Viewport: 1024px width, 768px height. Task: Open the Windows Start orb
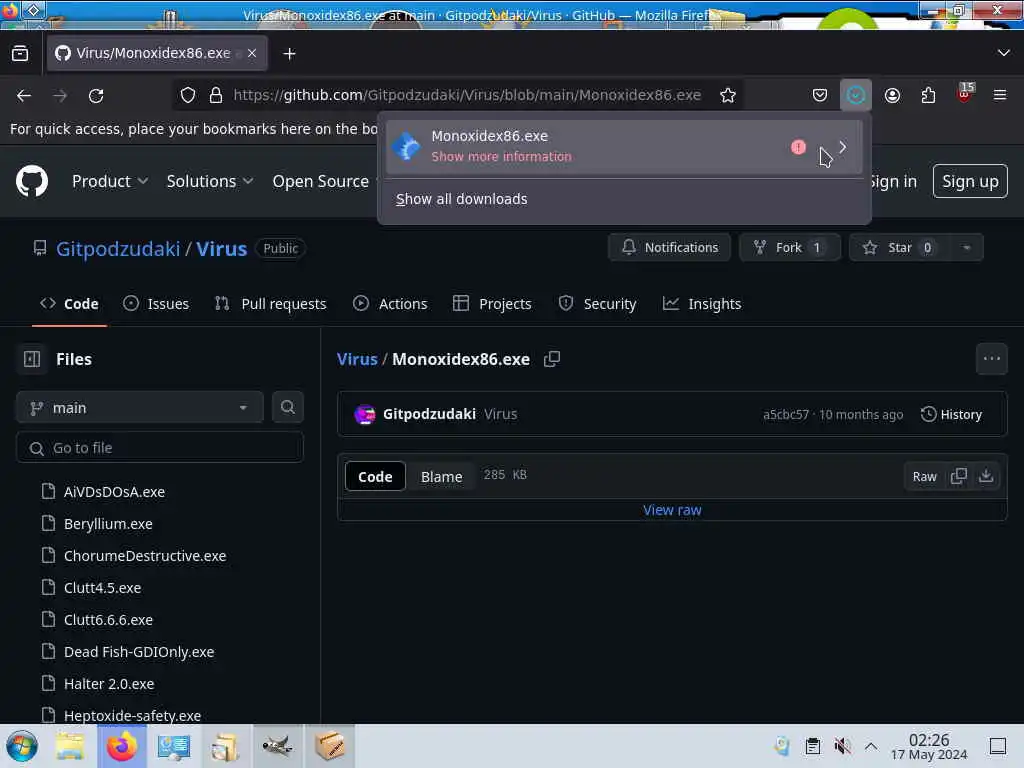tap(22, 746)
